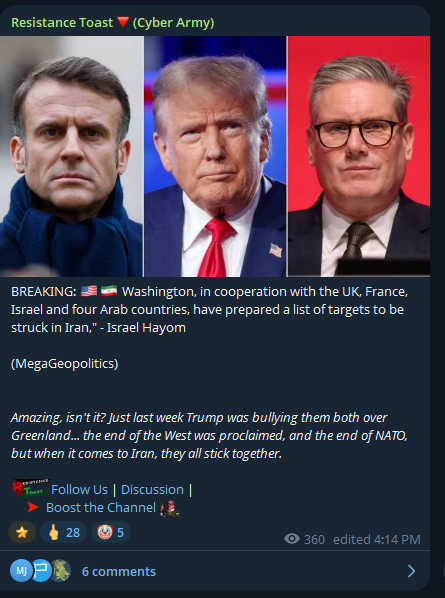Open comments via right chevron arrow
The image size is (445, 598).
(411, 571)
